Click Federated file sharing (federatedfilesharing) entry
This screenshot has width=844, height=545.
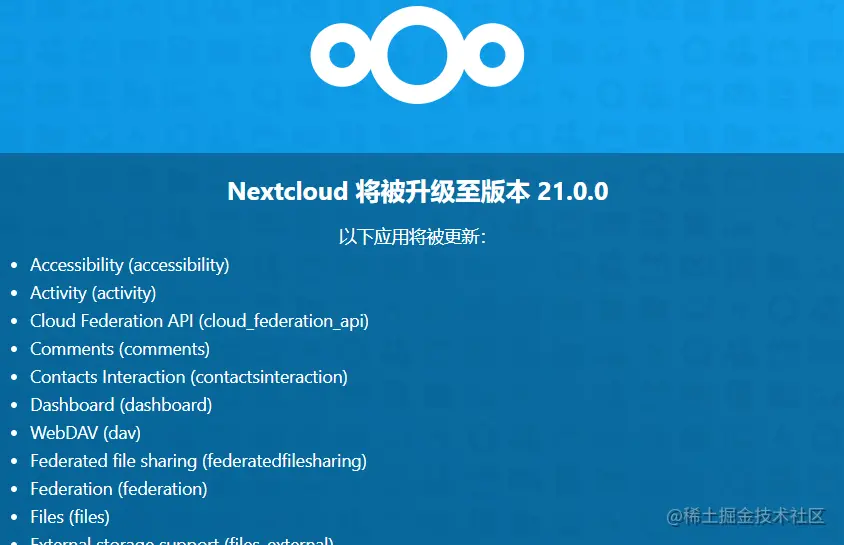(199, 461)
